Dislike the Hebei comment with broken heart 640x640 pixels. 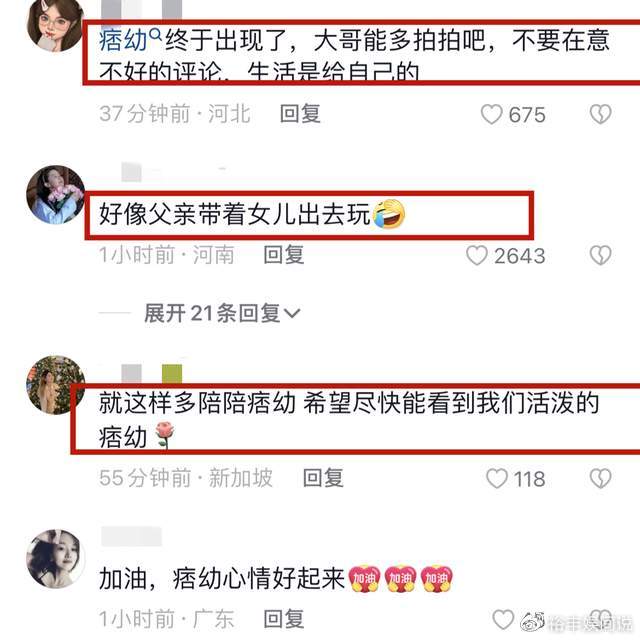(600, 114)
